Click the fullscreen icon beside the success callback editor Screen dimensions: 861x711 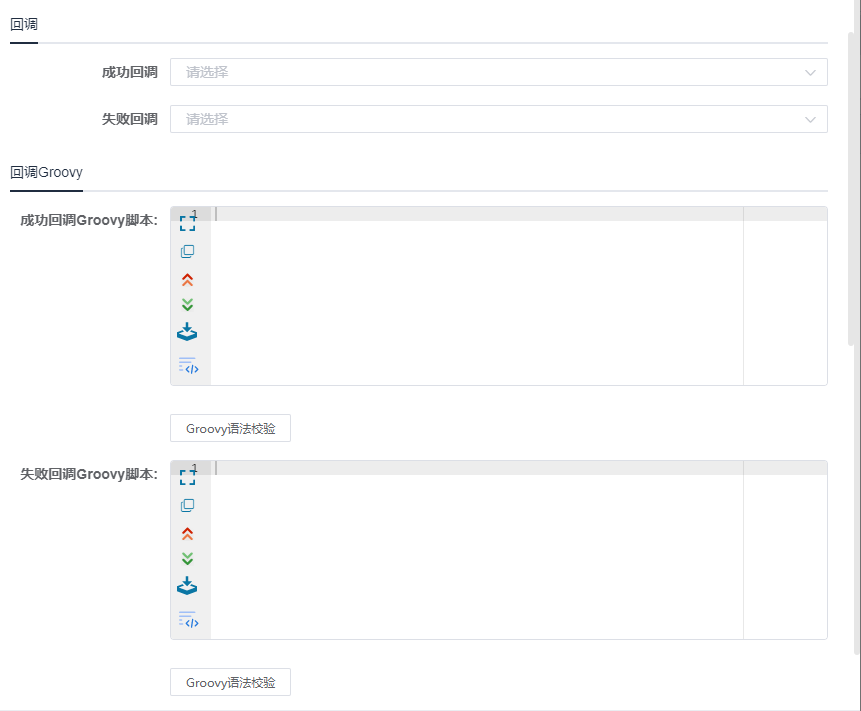coord(187,220)
